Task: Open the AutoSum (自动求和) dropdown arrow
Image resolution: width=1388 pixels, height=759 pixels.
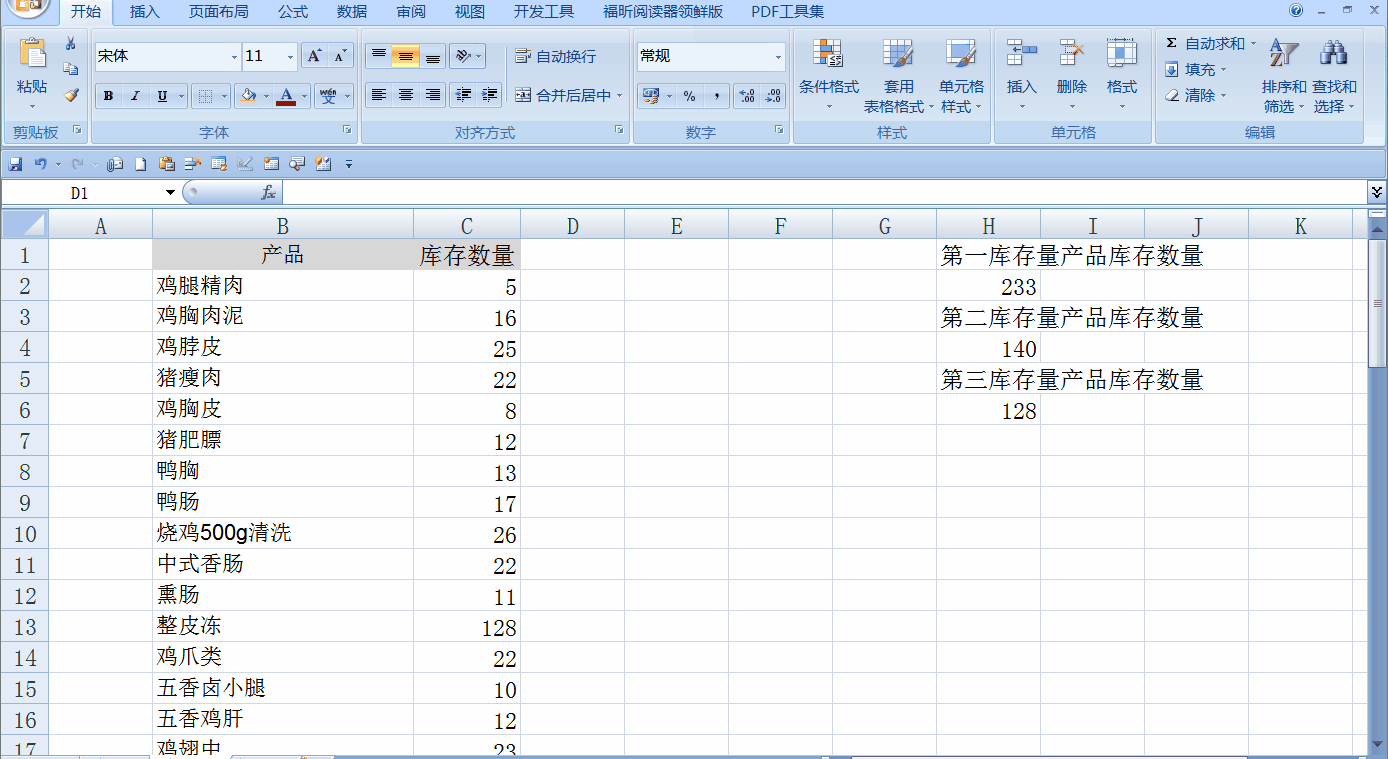Action: click(x=1253, y=43)
